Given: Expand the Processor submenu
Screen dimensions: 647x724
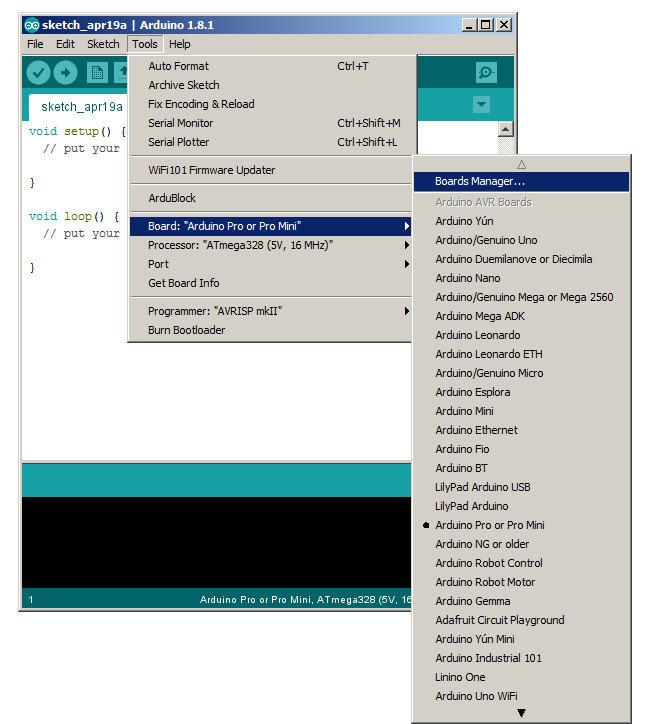Looking at the screenshot, I should (x=271, y=245).
